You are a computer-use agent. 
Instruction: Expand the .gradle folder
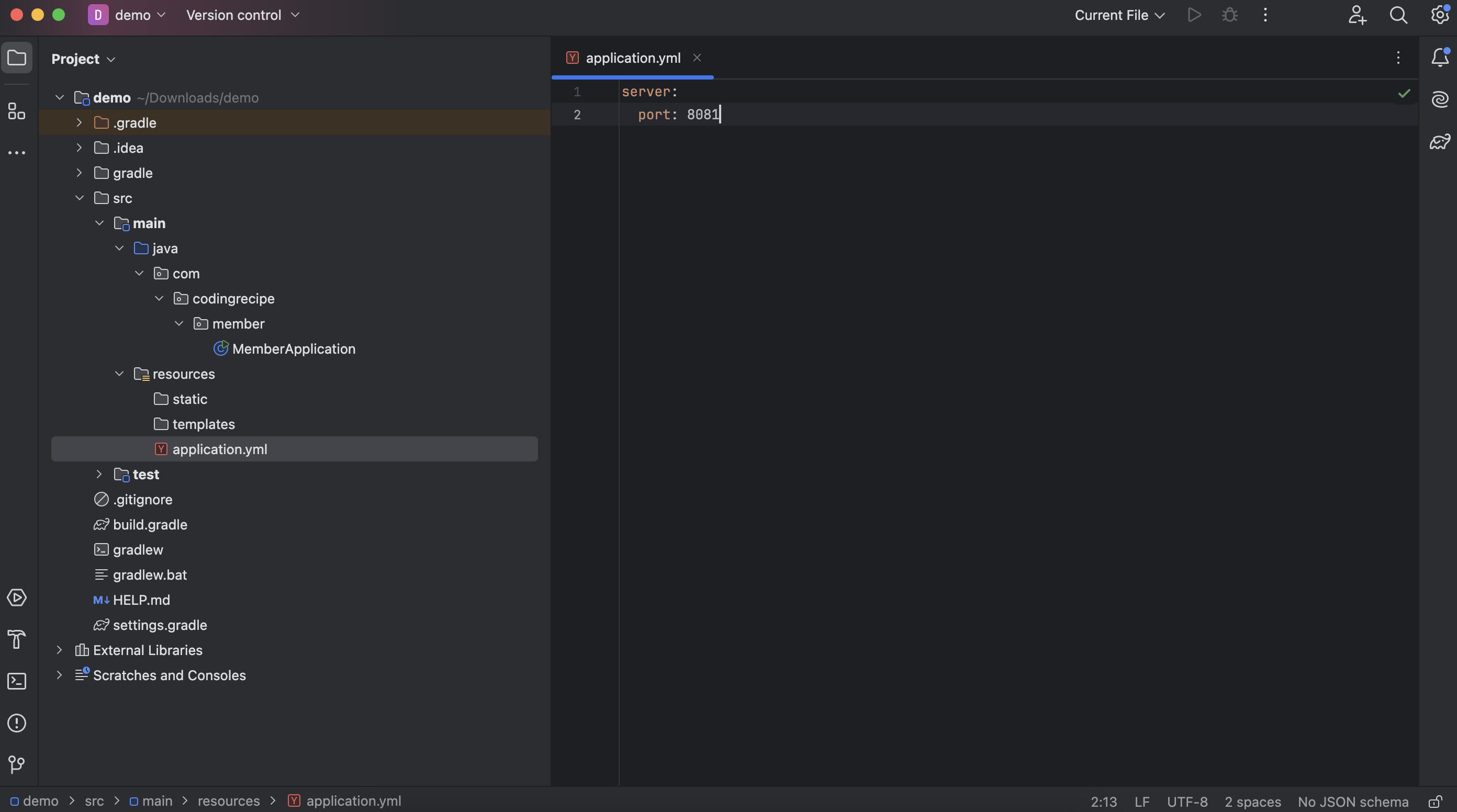click(x=79, y=123)
